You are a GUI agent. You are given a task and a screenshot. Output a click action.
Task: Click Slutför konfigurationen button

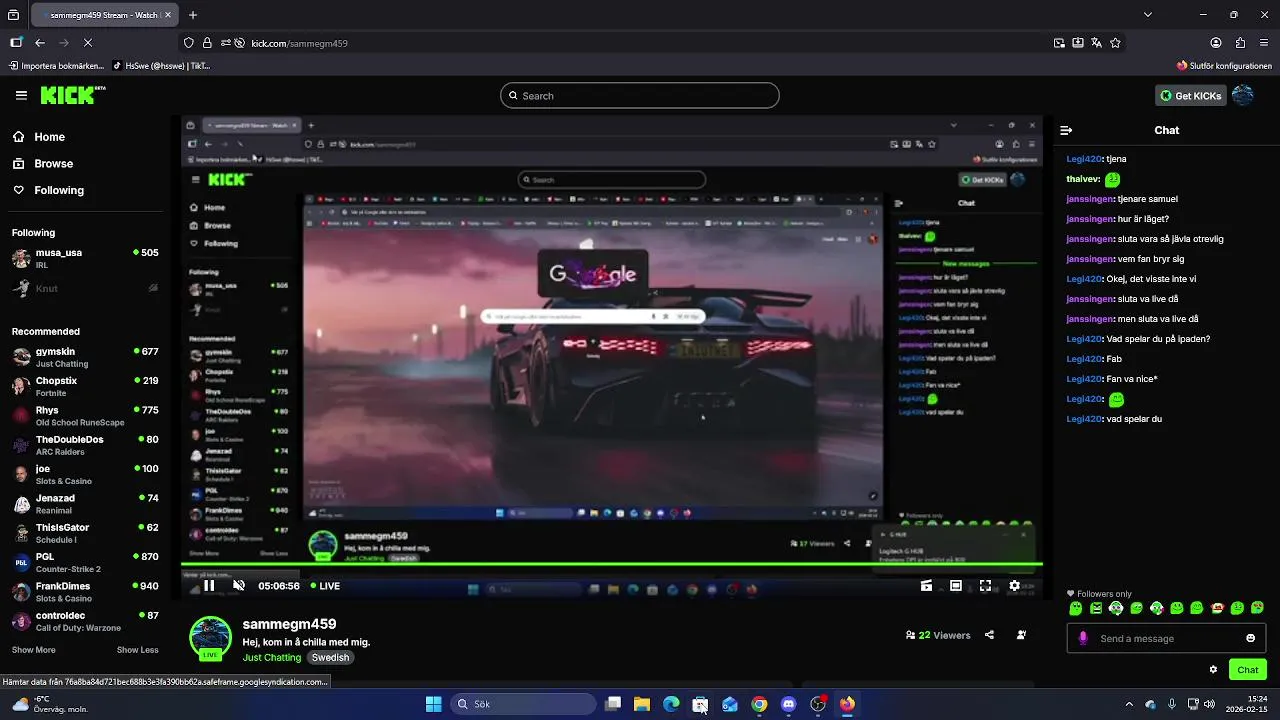point(1224,66)
